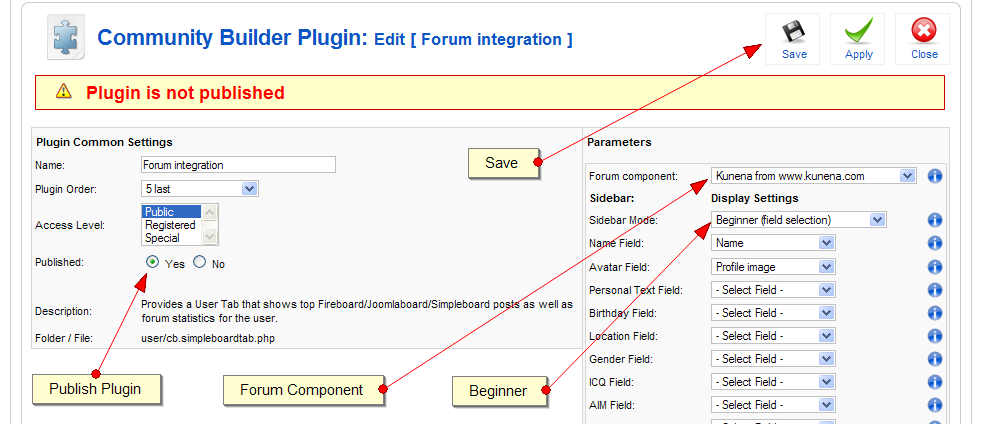Click the Apply green checkmark icon
Viewport: 982px width, 424px height.
tap(858, 32)
